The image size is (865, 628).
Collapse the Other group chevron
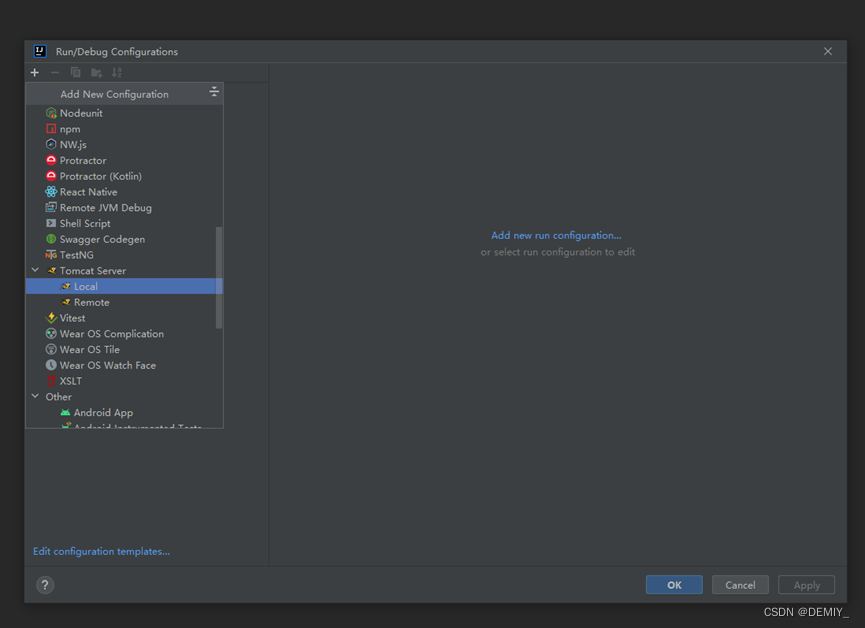(35, 396)
